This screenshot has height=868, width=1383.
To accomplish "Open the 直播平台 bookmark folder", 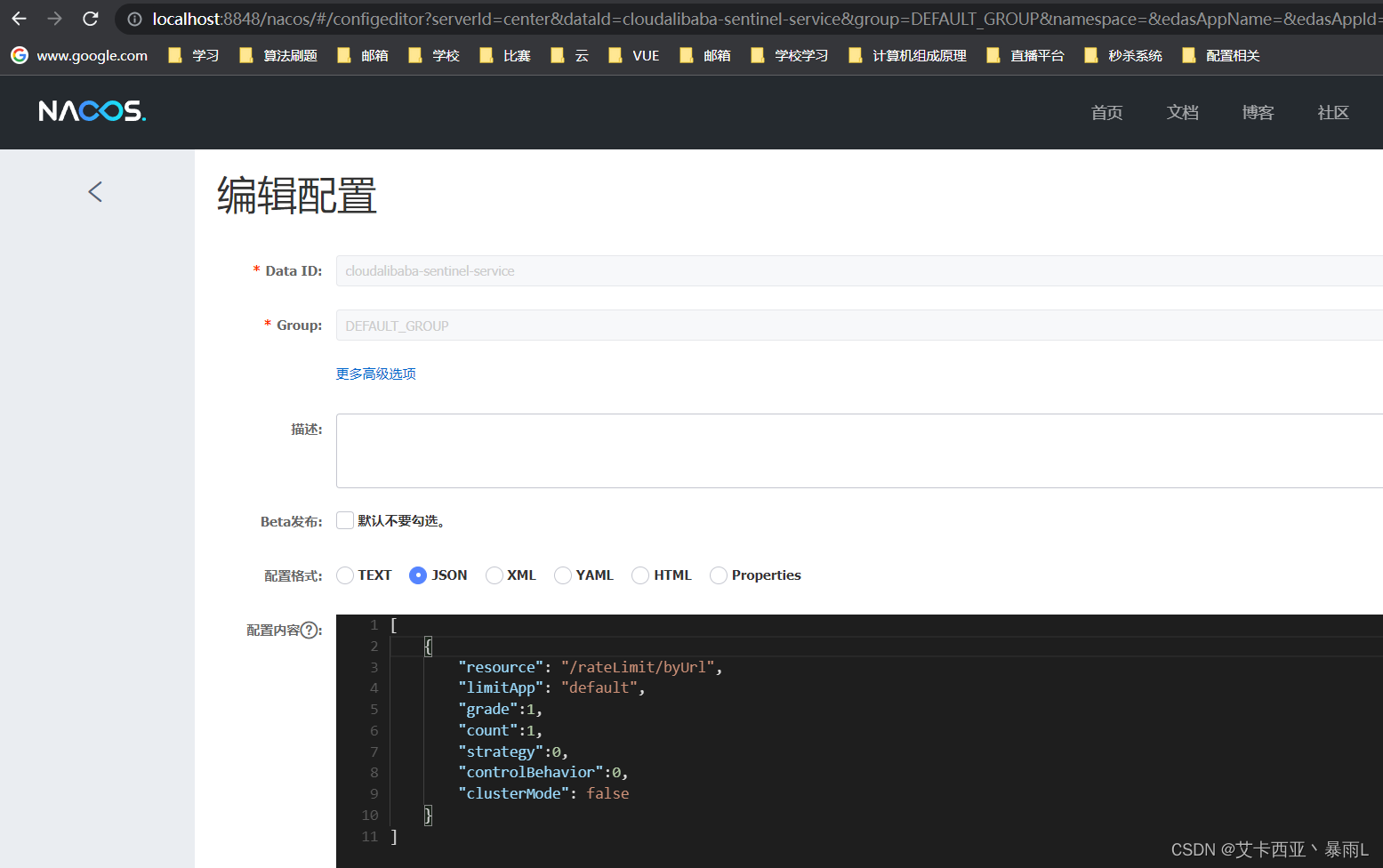I will (1025, 55).
